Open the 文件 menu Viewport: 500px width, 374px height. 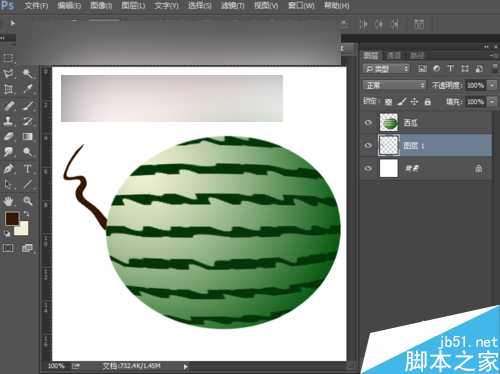tap(36, 6)
